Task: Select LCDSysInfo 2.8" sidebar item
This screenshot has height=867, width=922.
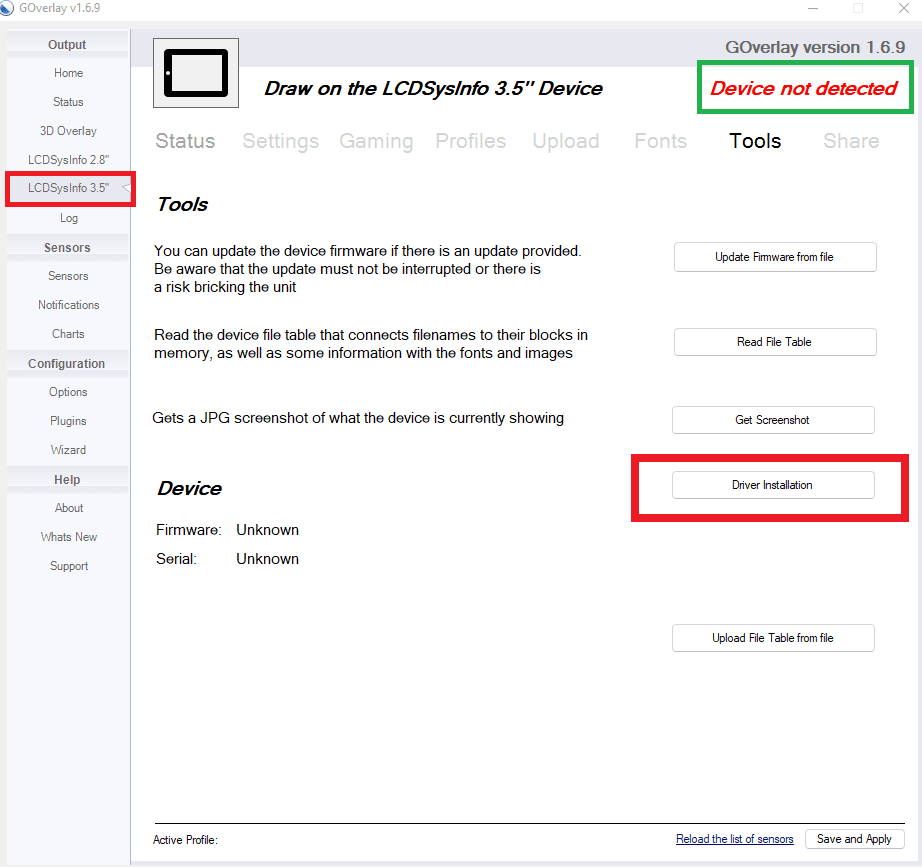Action: click(68, 159)
